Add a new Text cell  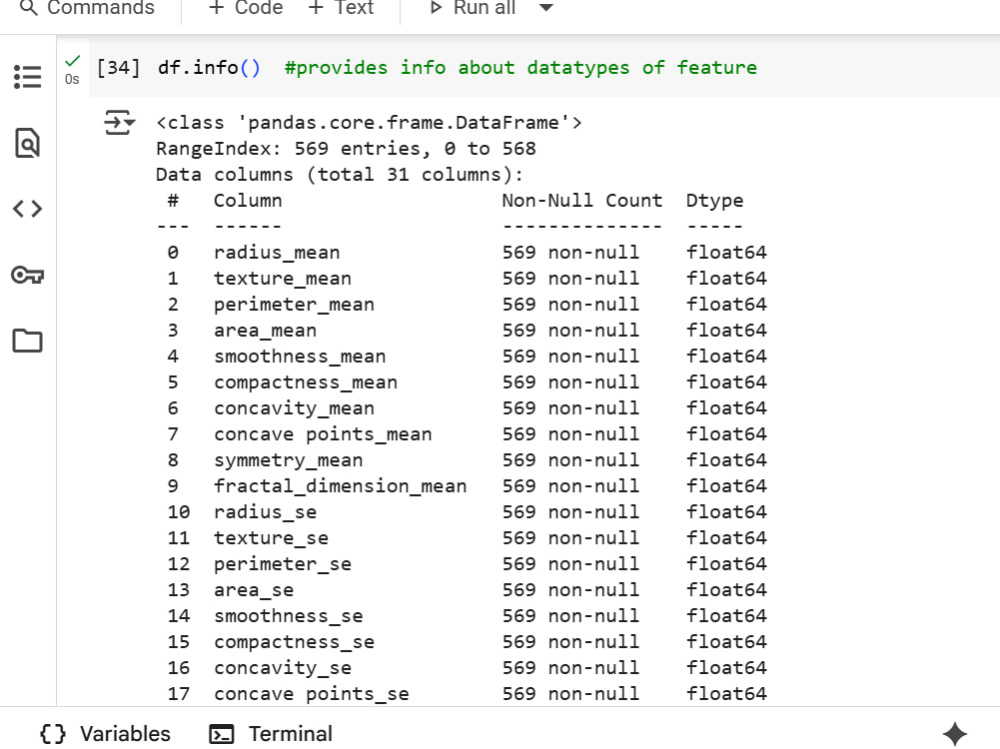click(341, 8)
